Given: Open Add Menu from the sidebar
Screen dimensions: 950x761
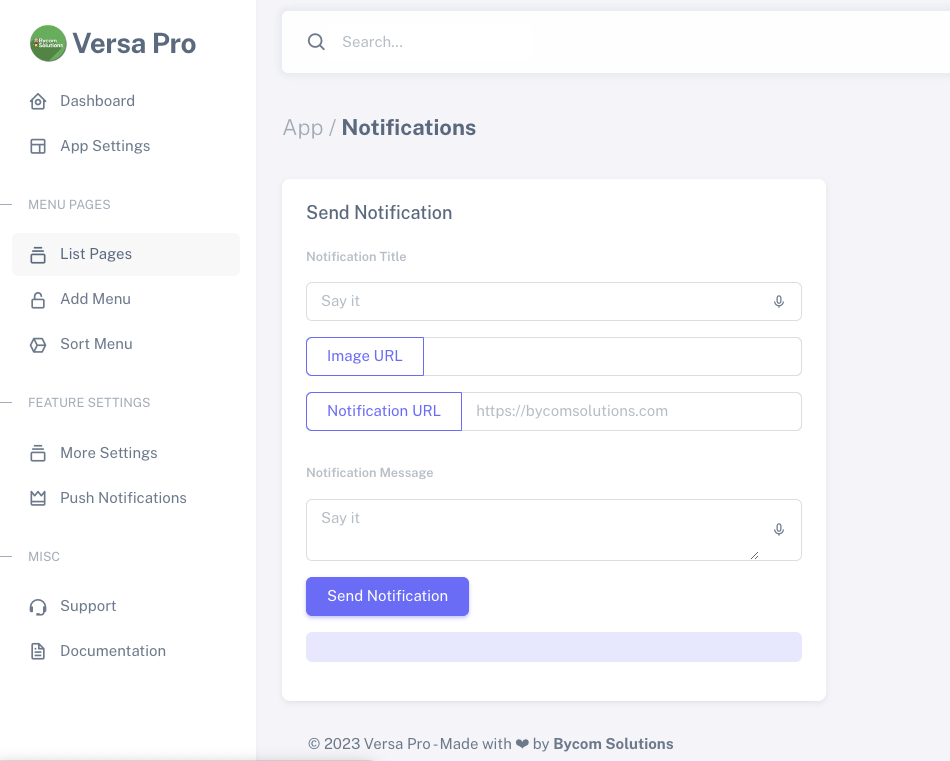Looking at the screenshot, I should pos(95,298).
